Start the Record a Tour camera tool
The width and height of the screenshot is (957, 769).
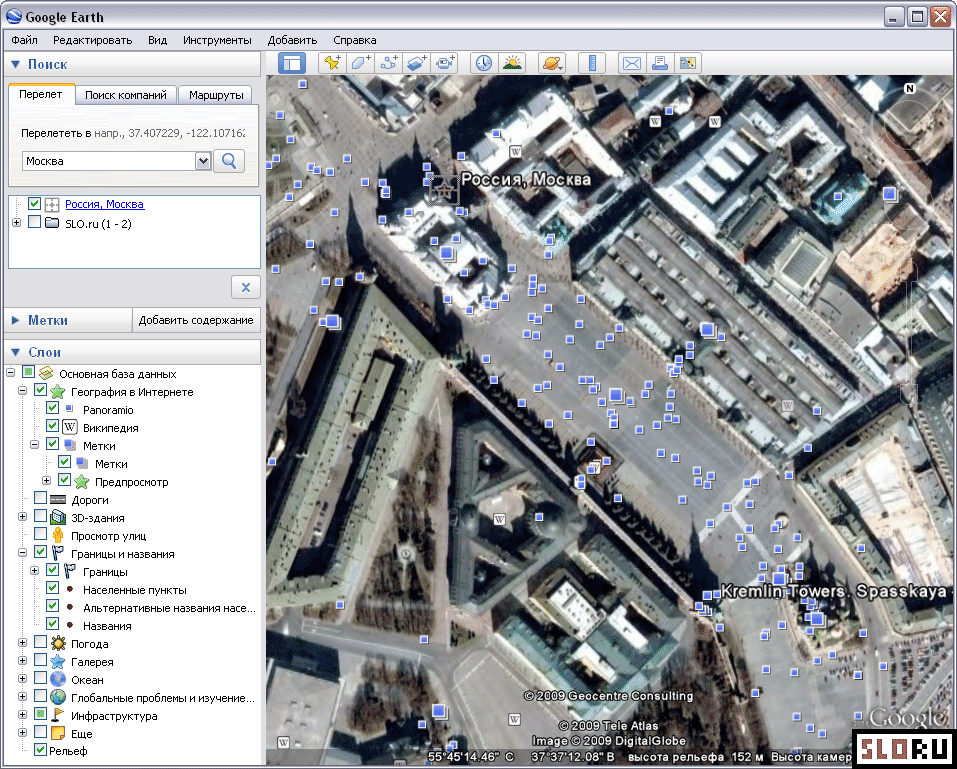(x=444, y=63)
